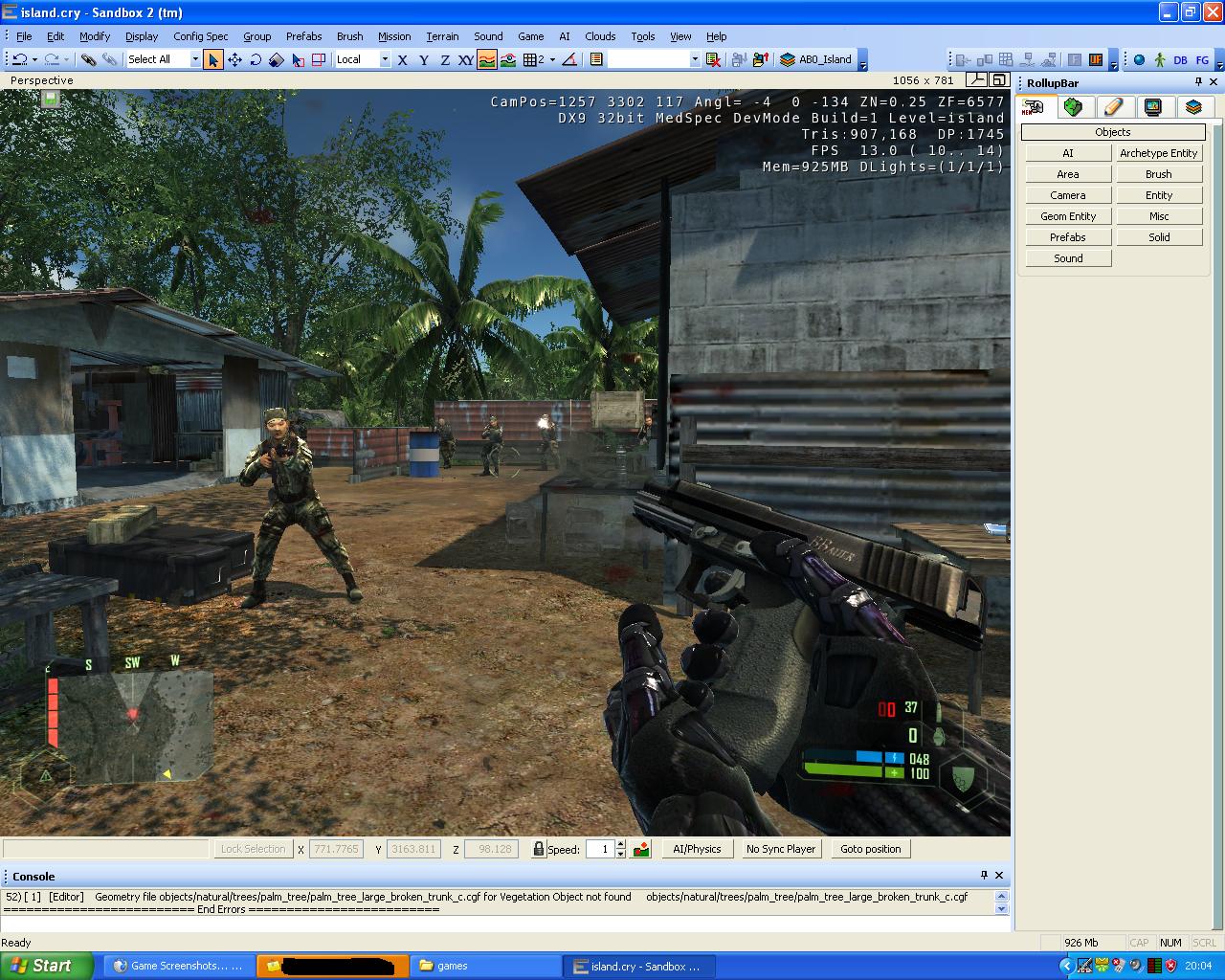1225x980 pixels.
Task: Lock movement to Y axis
Action: pos(423,59)
